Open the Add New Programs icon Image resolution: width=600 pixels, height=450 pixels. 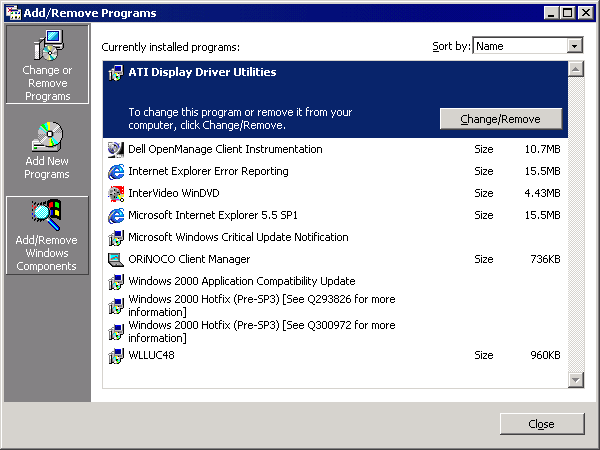pyautogui.click(x=47, y=138)
